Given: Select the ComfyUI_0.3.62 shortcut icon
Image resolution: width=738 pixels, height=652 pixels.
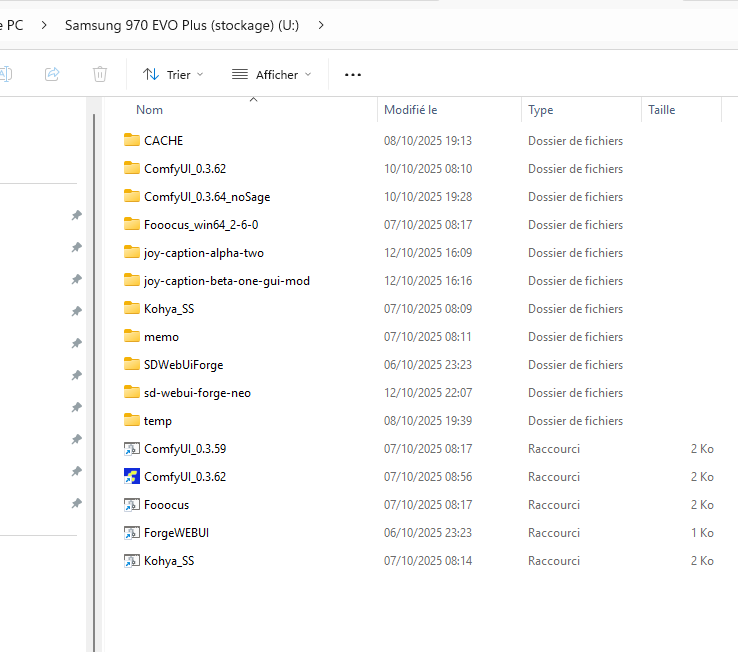Looking at the screenshot, I should point(131,477).
